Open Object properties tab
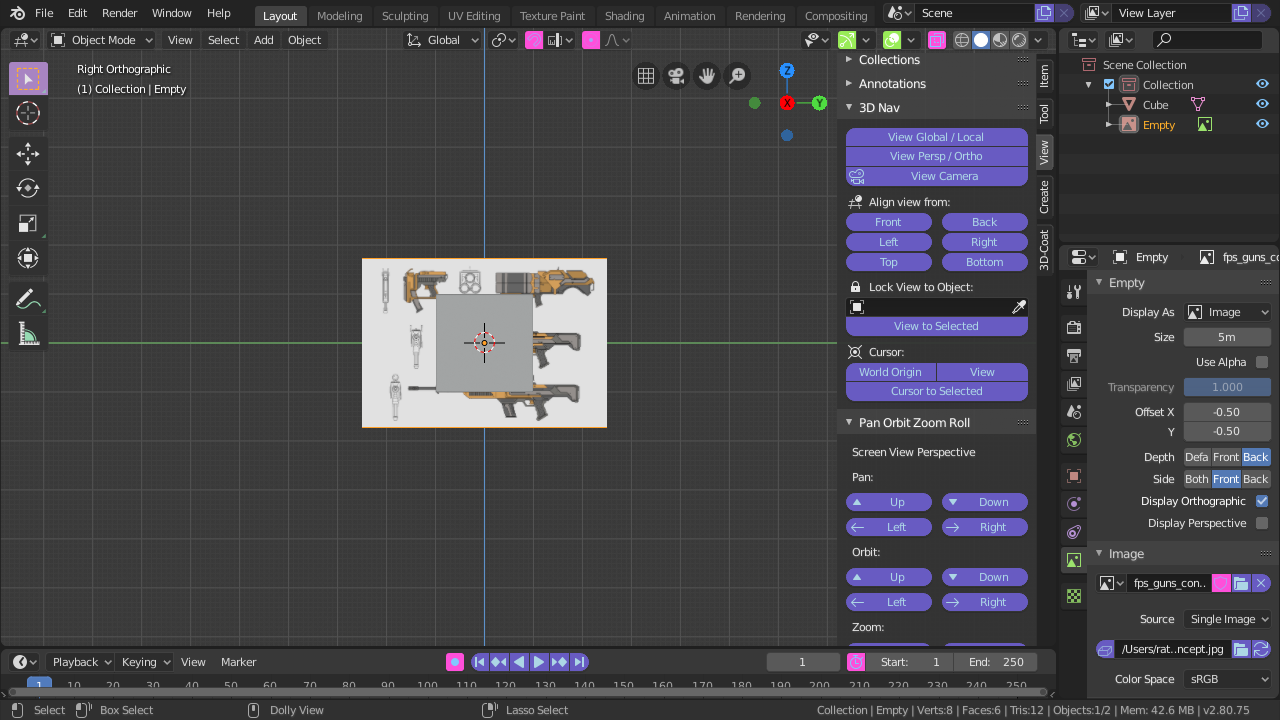The width and height of the screenshot is (1280, 720). 1074,476
